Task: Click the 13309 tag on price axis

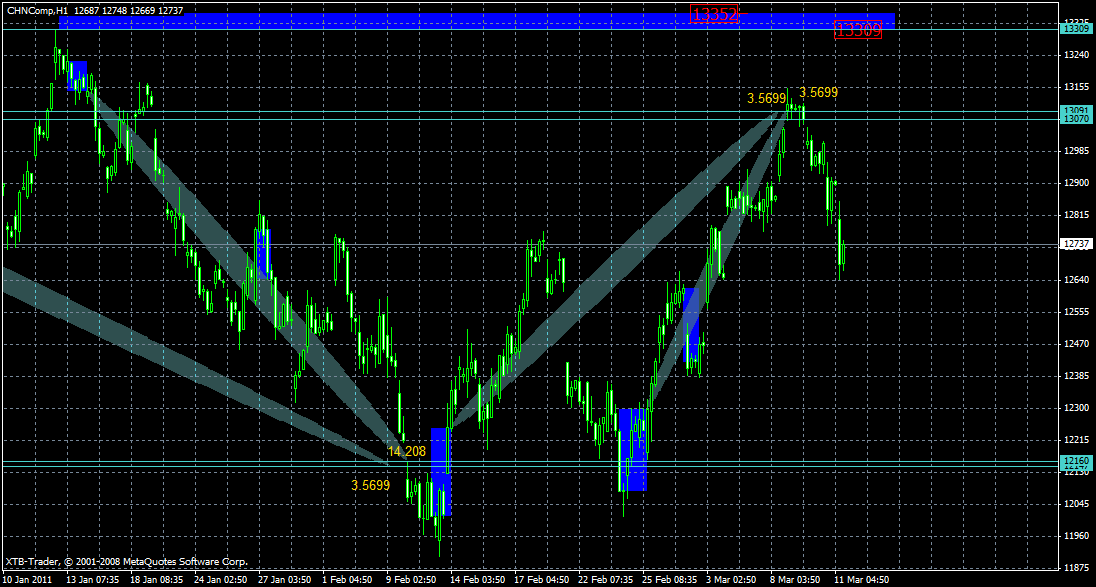Action: pyautogui.click(x=1074, y=29)
